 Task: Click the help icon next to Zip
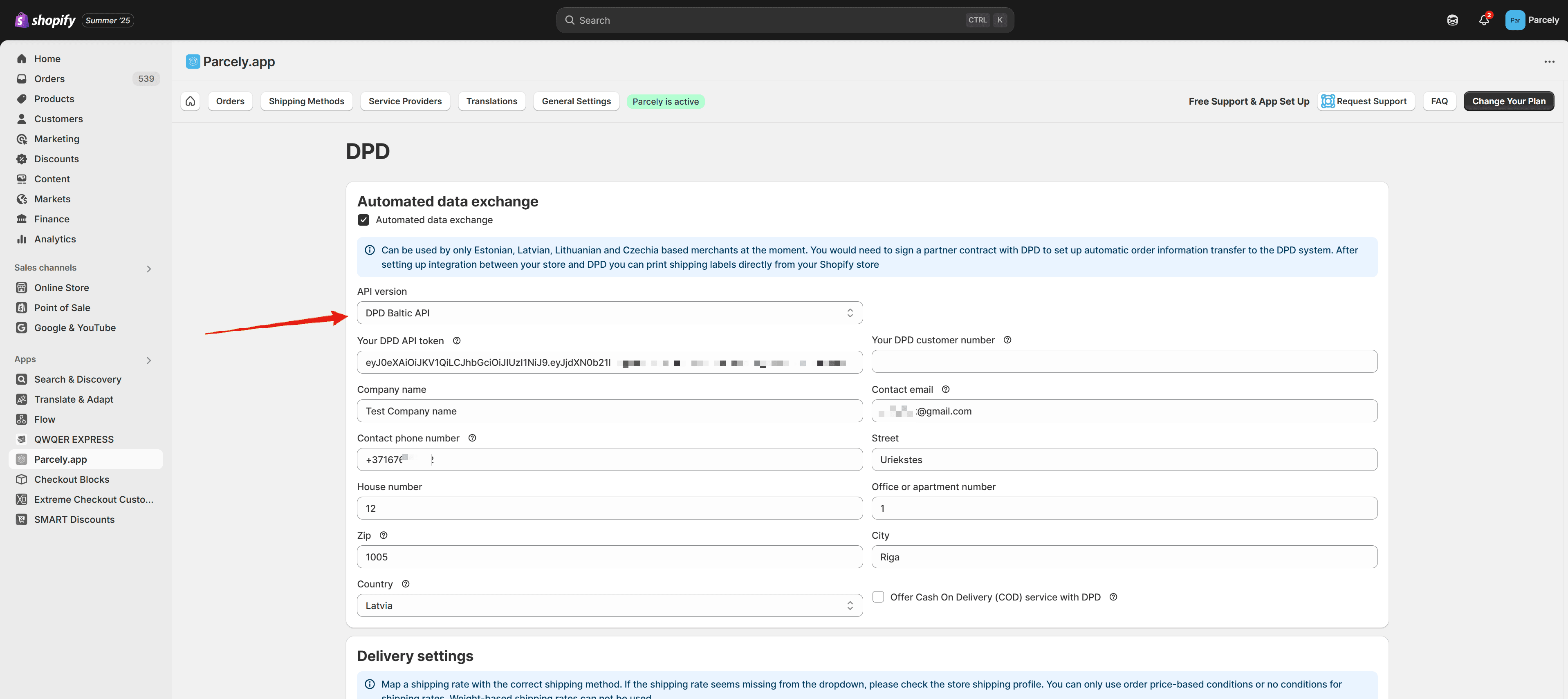[384, 535]
